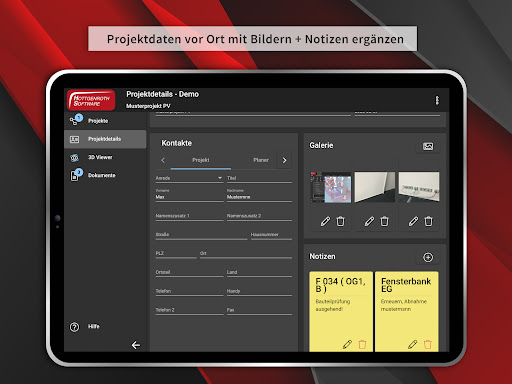The width and height of the screenshot is (512, 384).
Task: Add image via Galerie picture icon
Action: tap(428, 146)
